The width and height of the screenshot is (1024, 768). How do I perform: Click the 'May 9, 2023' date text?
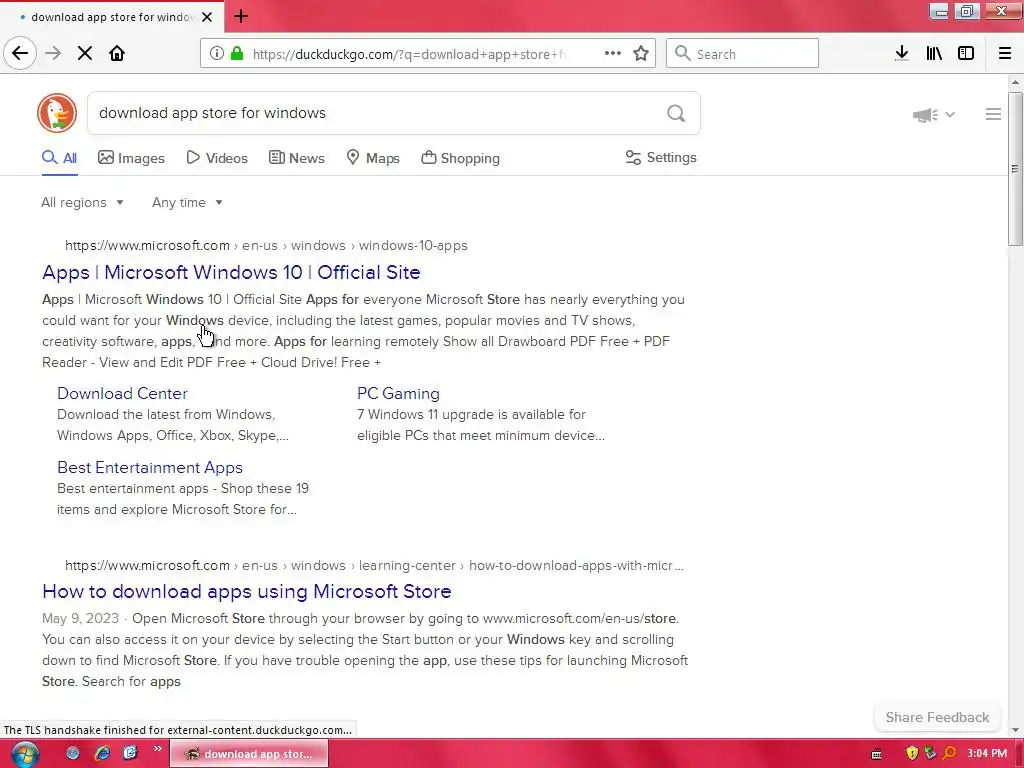(x=80, y=618)
